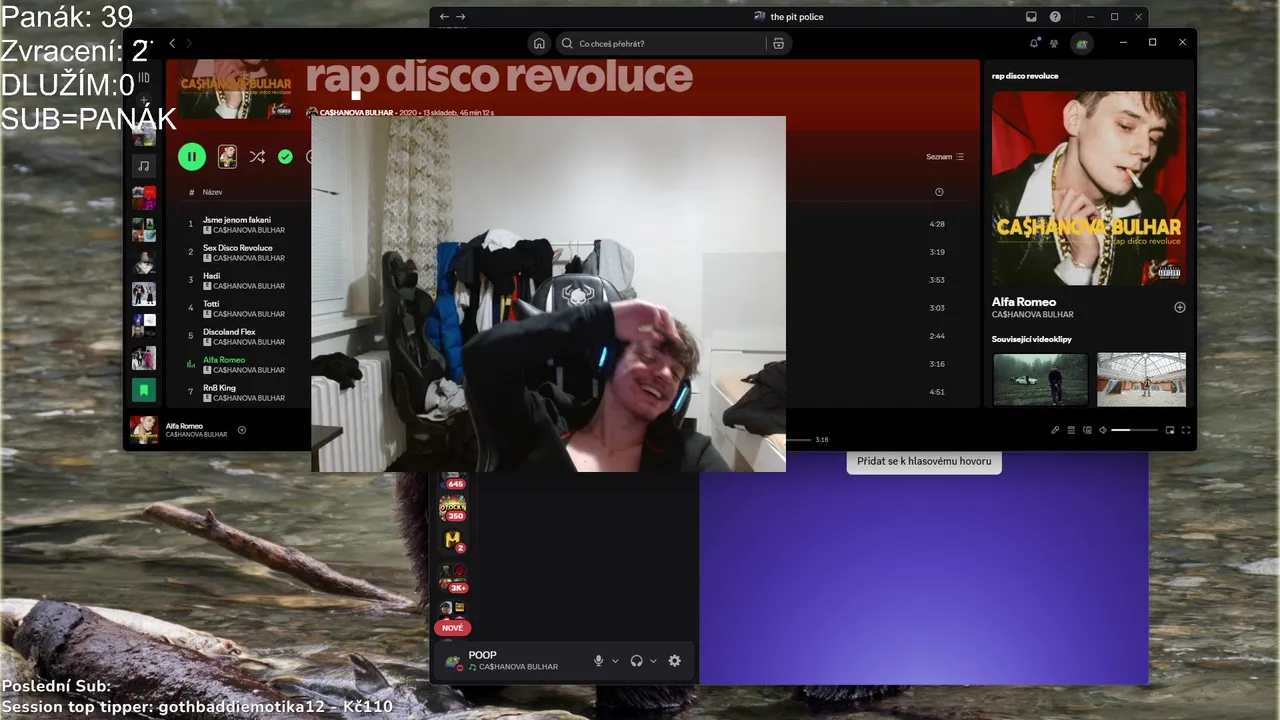Screen dimensions: 1280x720
Task: Open the music-note playlist in Spotify sidebar
Action: (x=144, y=166)
